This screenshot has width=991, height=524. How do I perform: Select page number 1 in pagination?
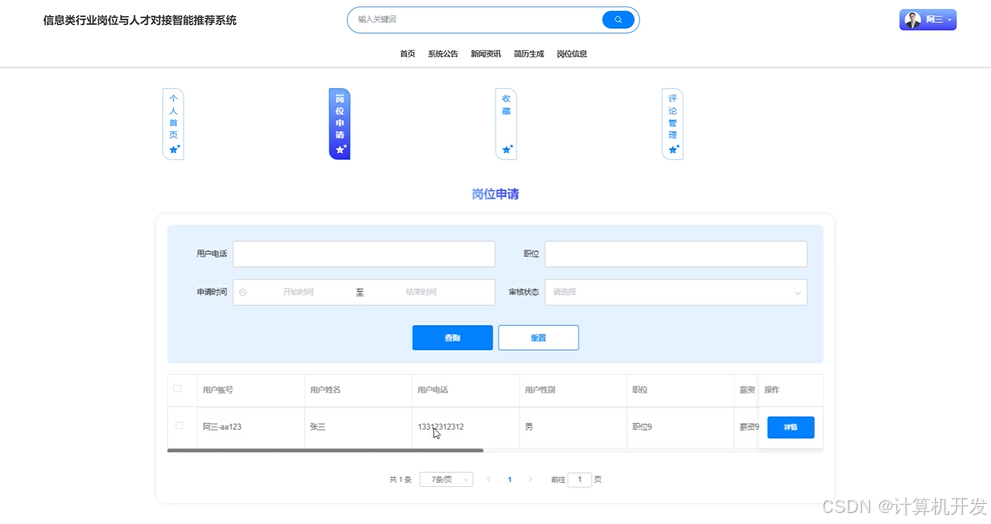point(509,480)
